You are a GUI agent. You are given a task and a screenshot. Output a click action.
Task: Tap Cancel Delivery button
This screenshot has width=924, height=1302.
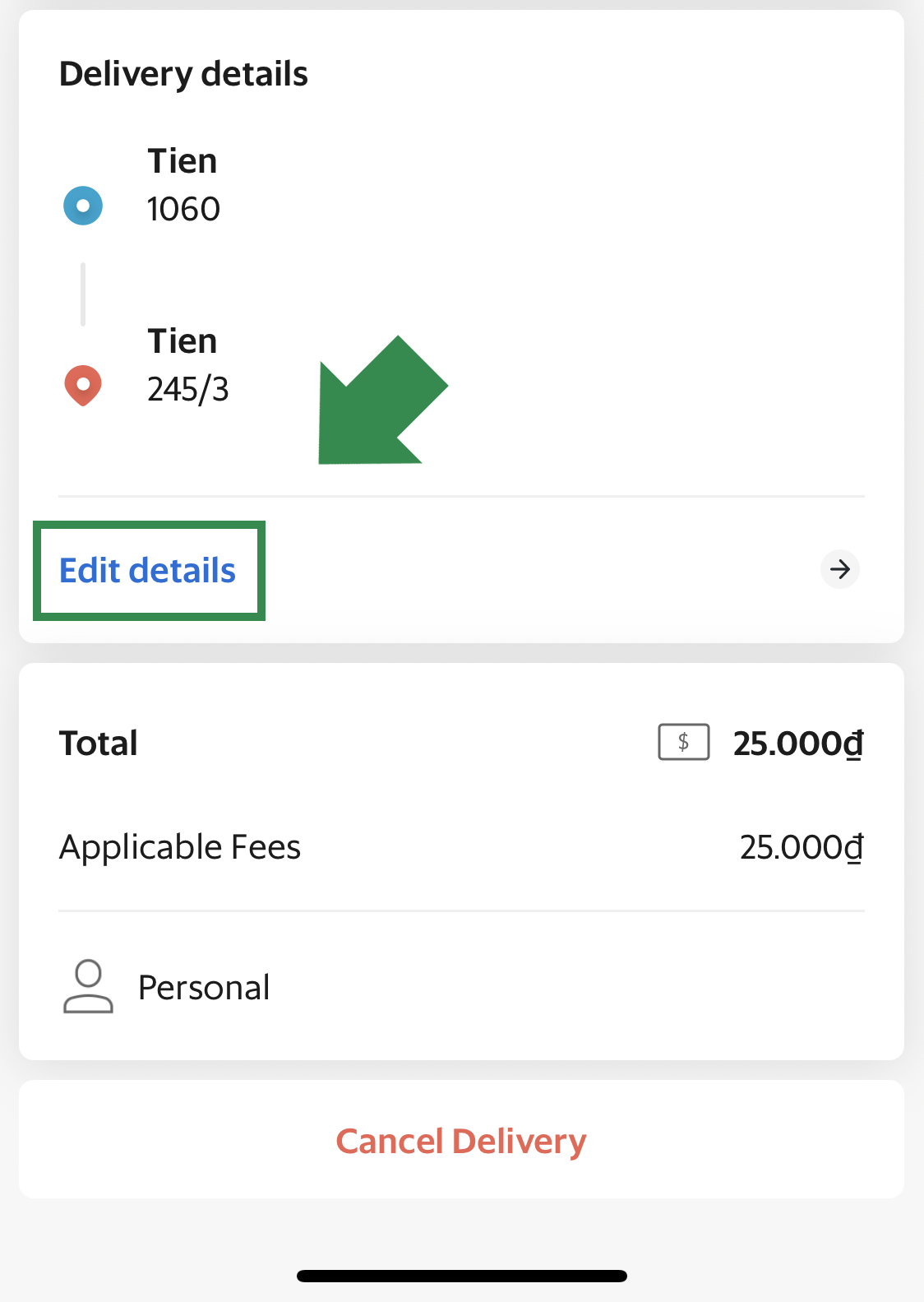click(461, 1141)
